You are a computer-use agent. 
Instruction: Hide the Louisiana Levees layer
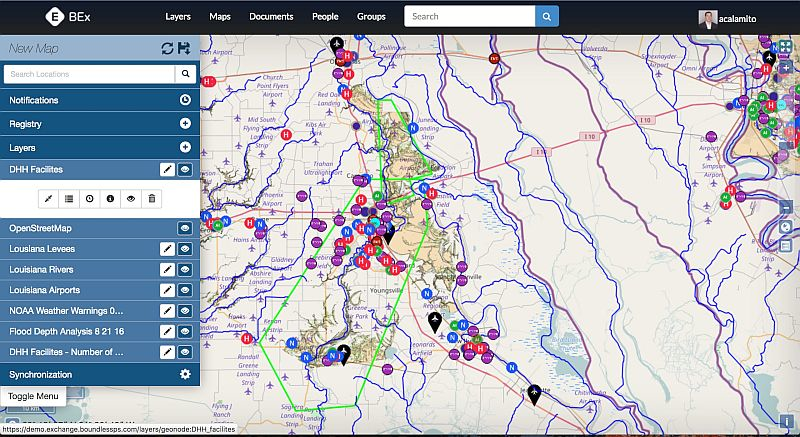coord(185,248)
